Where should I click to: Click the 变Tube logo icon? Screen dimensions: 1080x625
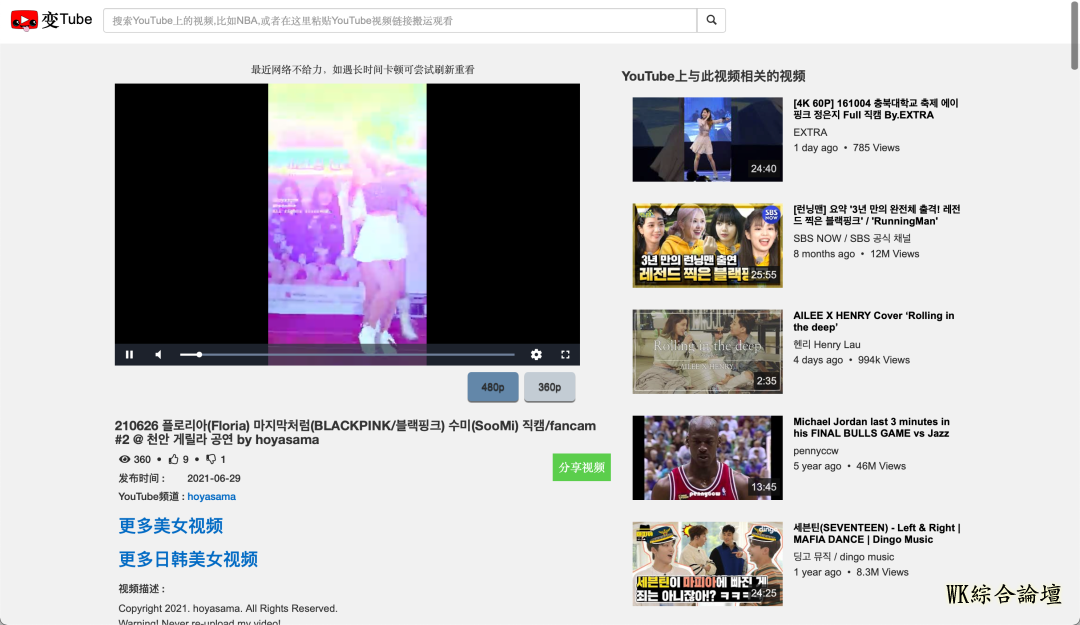pyautogui.click(x=24, y=21)
